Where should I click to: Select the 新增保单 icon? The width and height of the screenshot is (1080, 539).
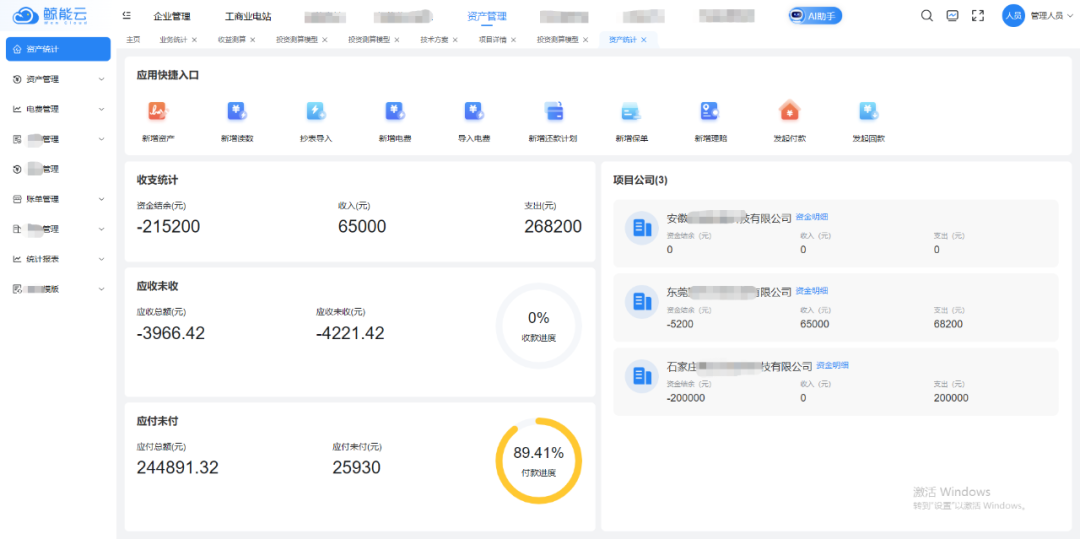click(631, 111)
